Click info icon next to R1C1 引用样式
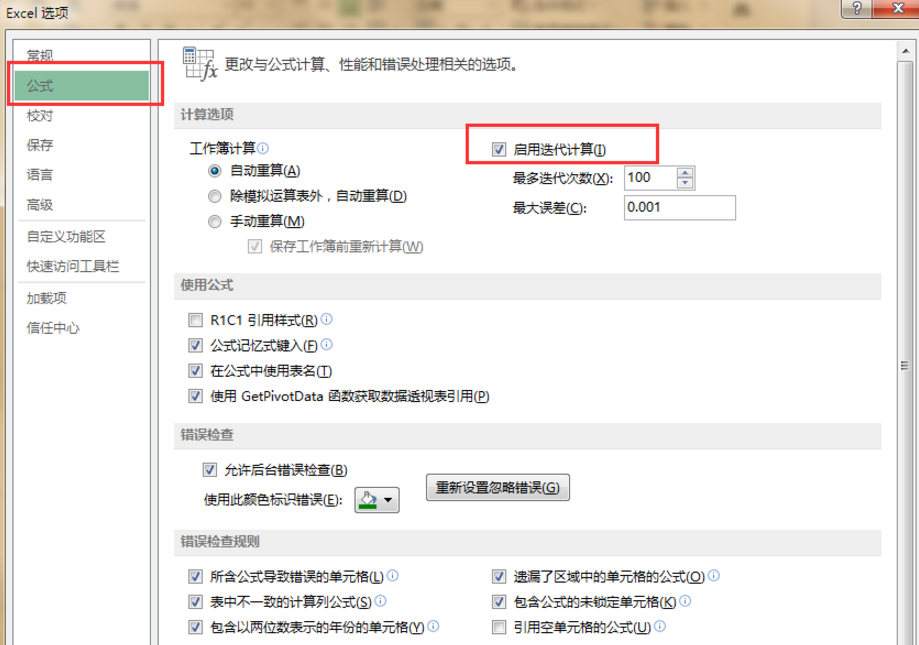Image resolution: width=919 pixels, height=645 pixels. click(326, 318)
